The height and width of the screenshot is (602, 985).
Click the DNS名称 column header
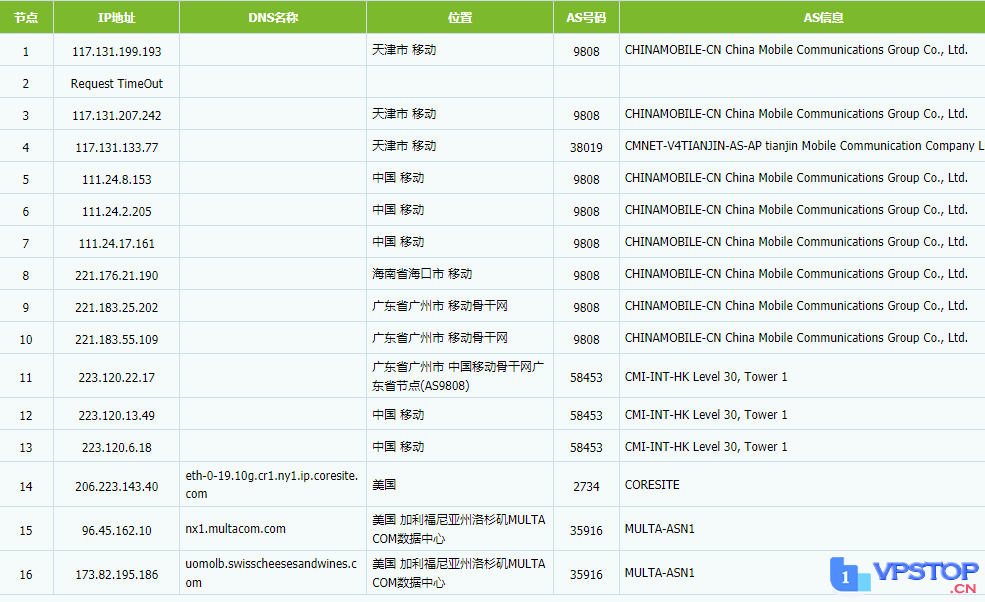[273, 18]
